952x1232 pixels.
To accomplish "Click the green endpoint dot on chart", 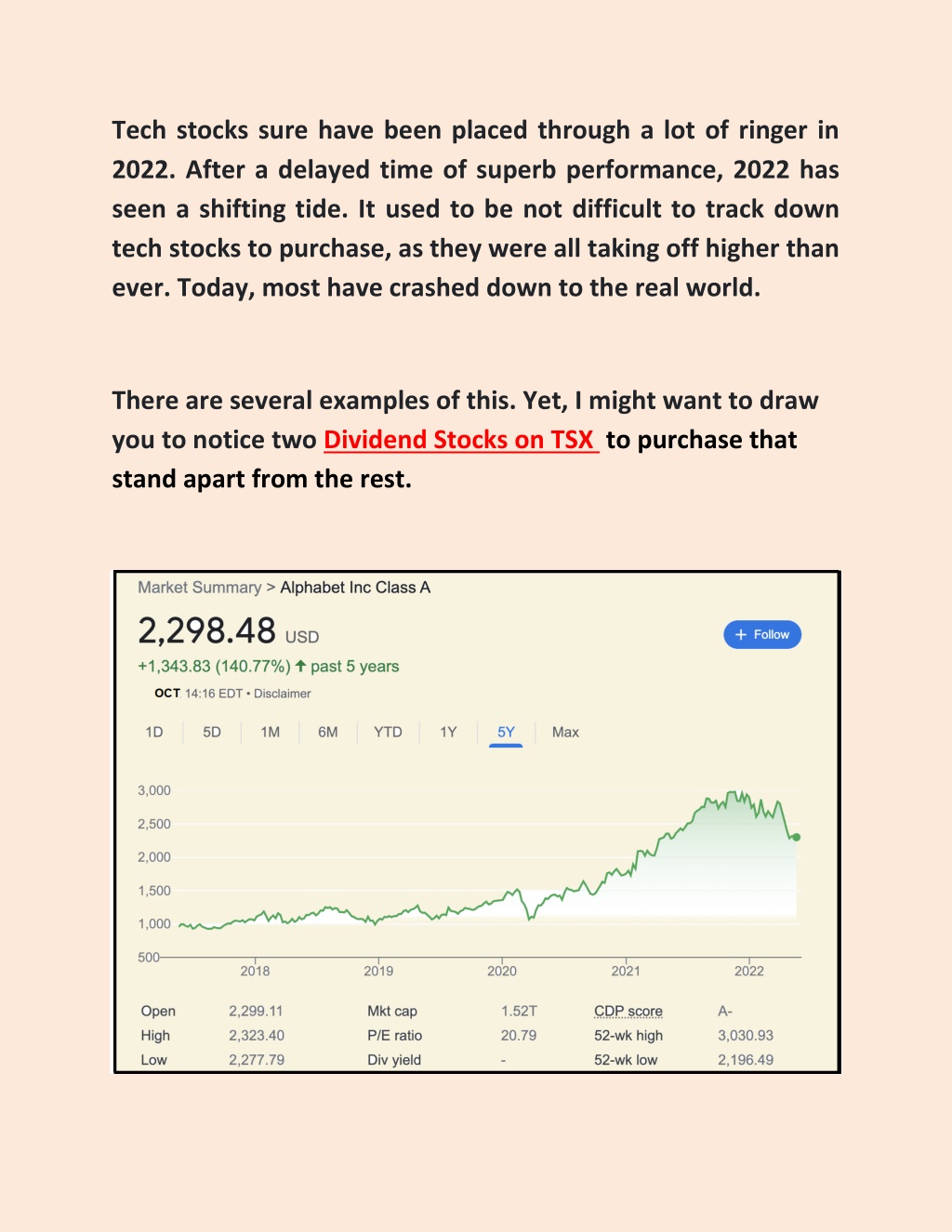I will [x=796, y=837].
